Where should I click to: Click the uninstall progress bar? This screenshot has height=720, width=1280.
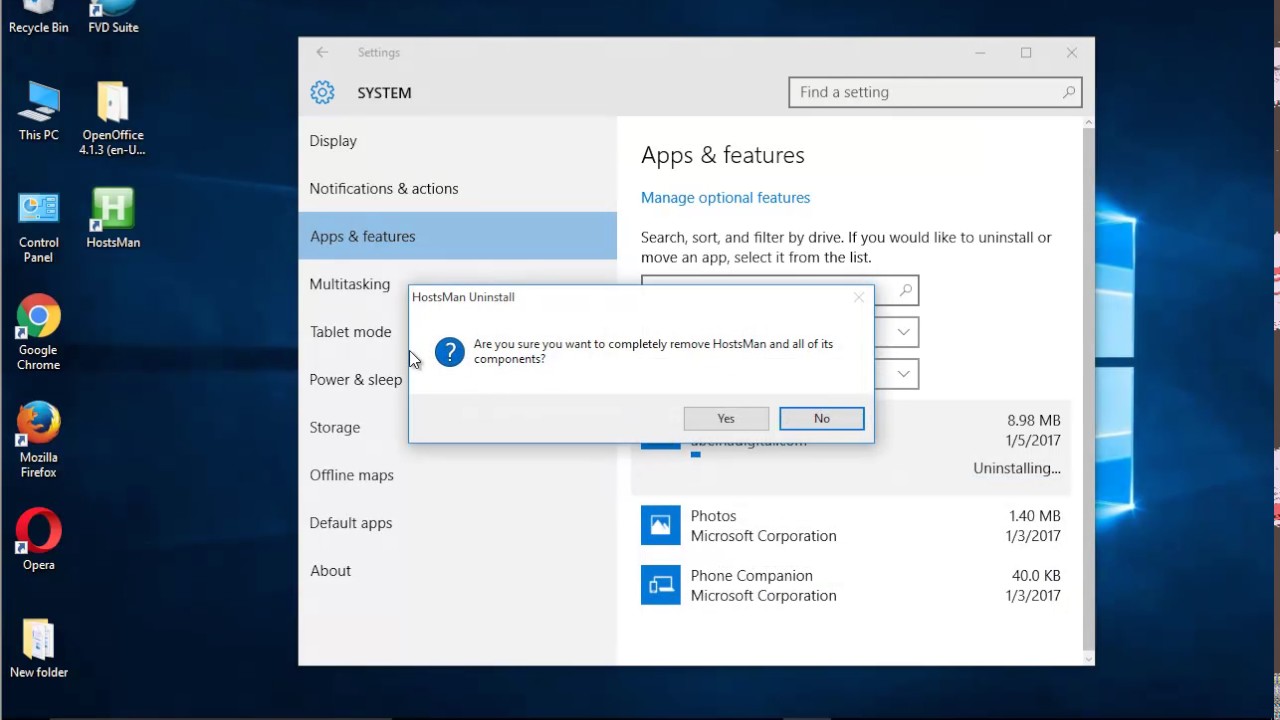(696, 455)
